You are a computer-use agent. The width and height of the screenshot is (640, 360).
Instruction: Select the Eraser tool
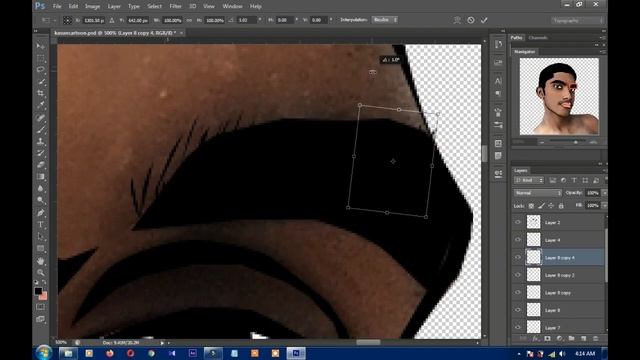(x=40, y=165)
